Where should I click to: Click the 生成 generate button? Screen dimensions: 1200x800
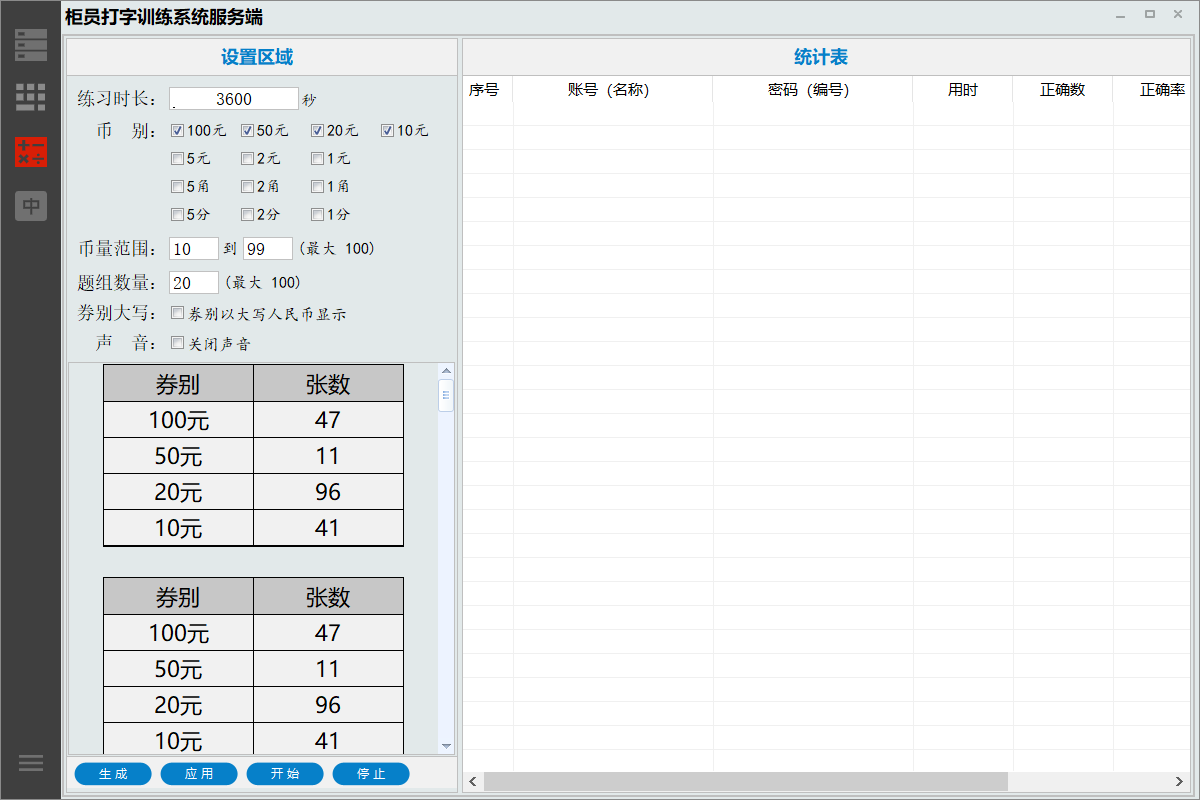(x=113, y=774)
